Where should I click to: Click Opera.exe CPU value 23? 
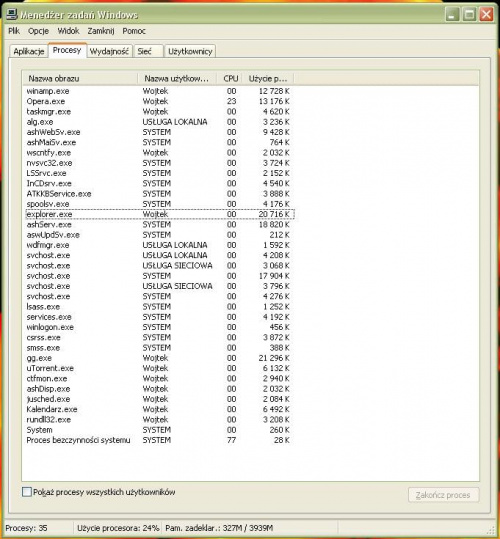[232, 101]
